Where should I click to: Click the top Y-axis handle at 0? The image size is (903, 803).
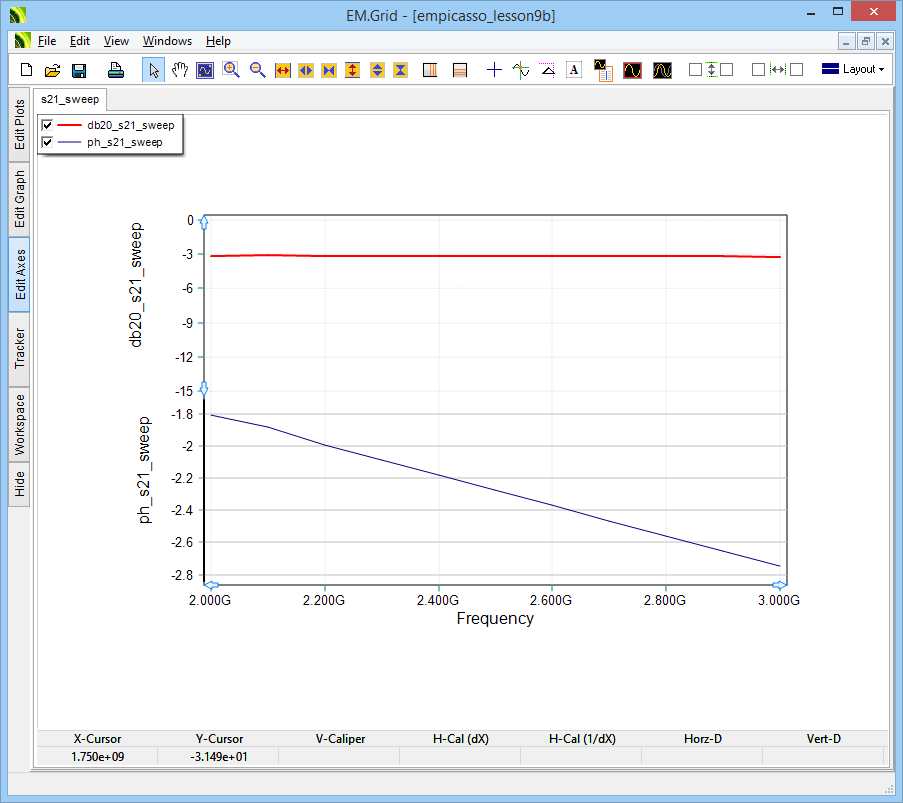click(x=204, y=221)
